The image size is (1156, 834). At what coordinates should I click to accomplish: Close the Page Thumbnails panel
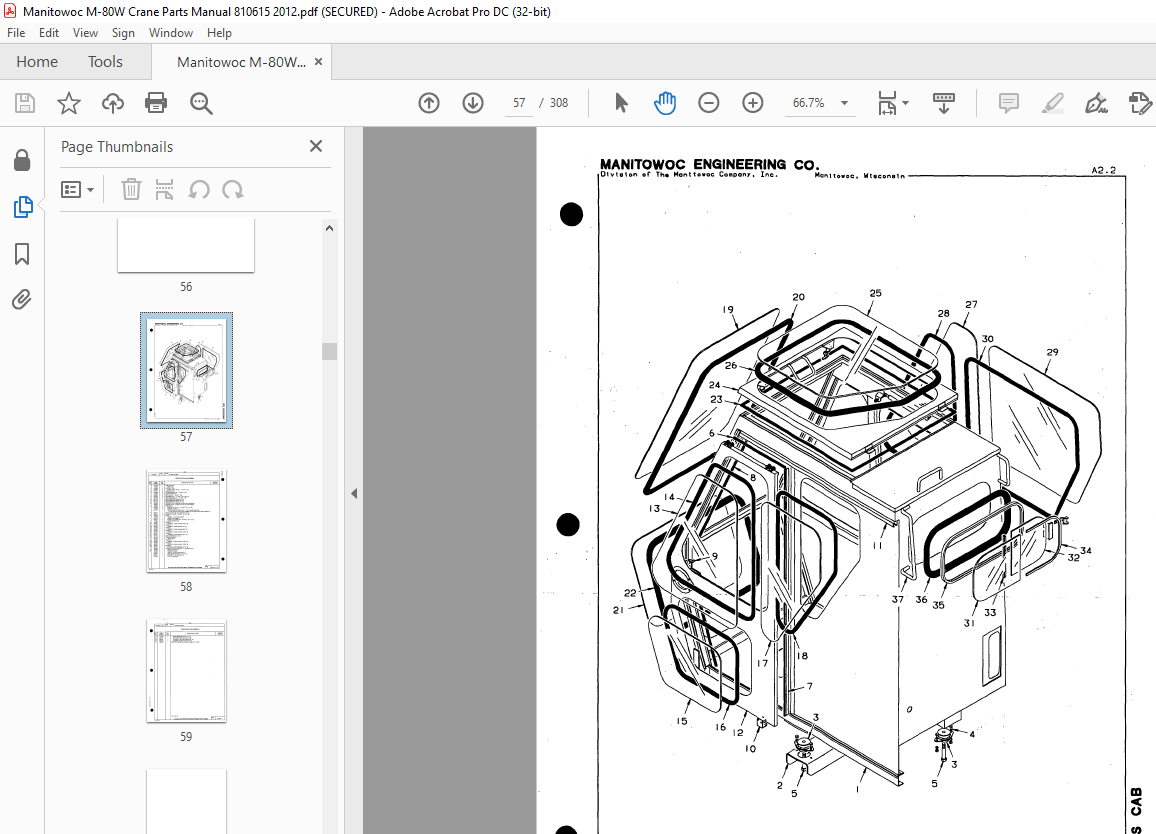tap(316, 146)
